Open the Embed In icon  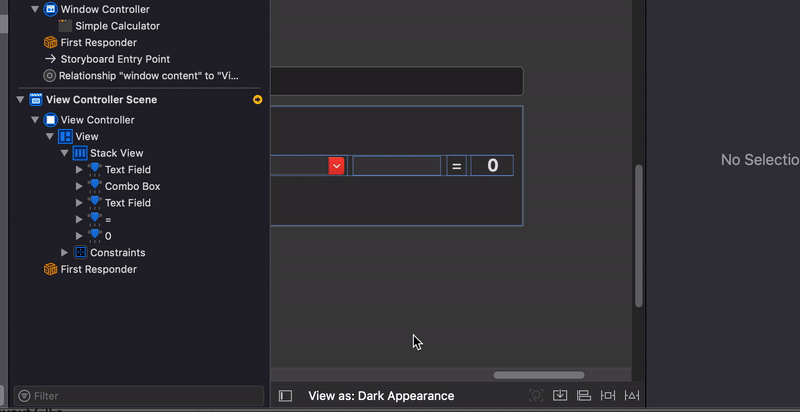[560, 395]
